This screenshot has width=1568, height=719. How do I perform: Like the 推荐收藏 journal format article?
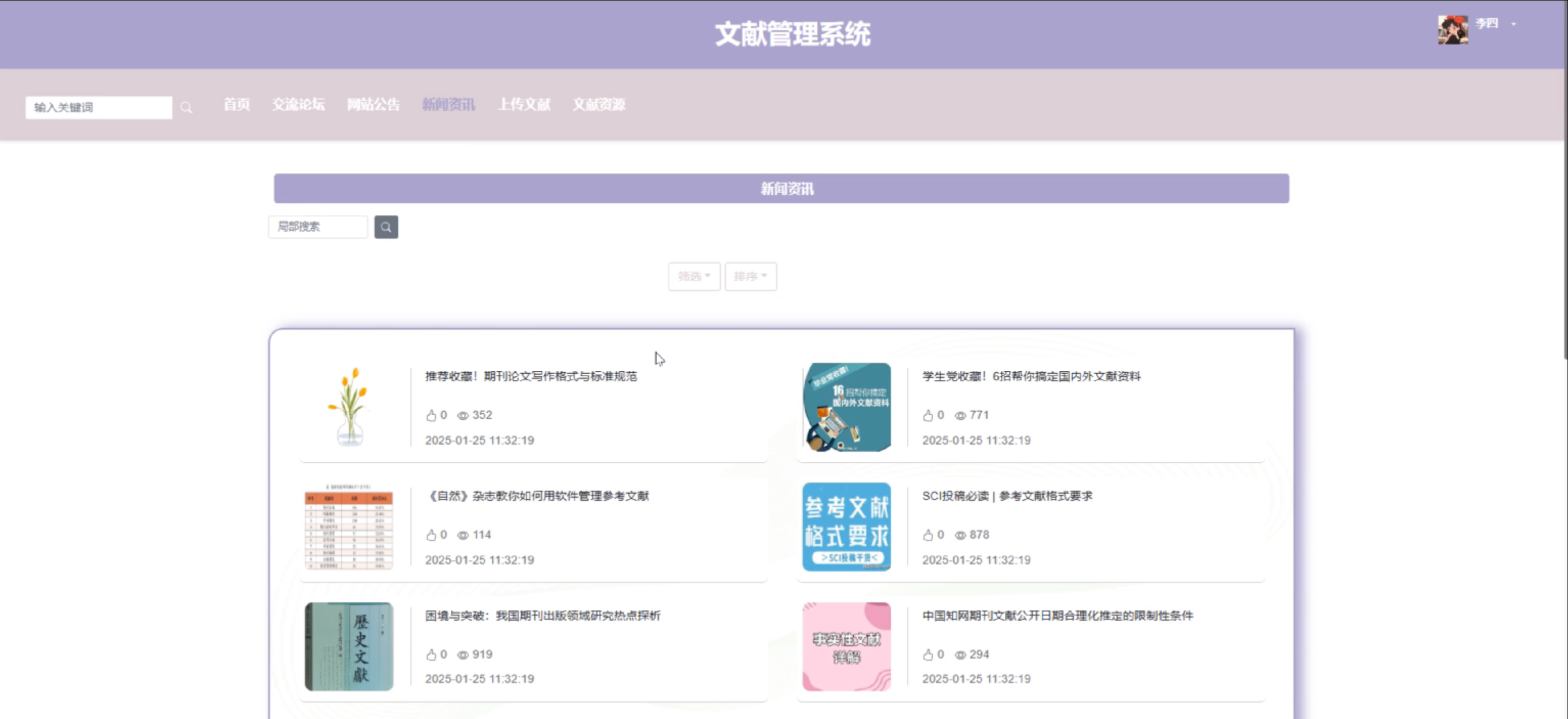tap(431, 415)
